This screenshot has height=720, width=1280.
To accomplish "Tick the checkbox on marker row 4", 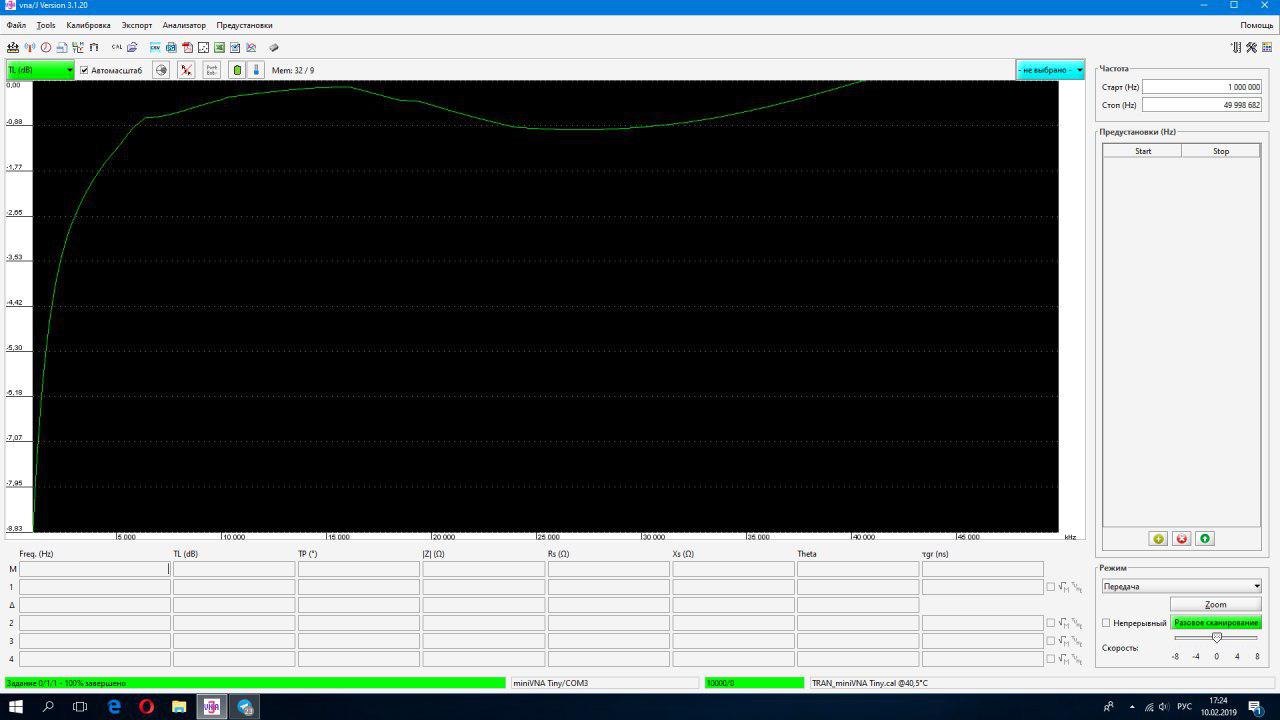I will (x=1050, y=659).
